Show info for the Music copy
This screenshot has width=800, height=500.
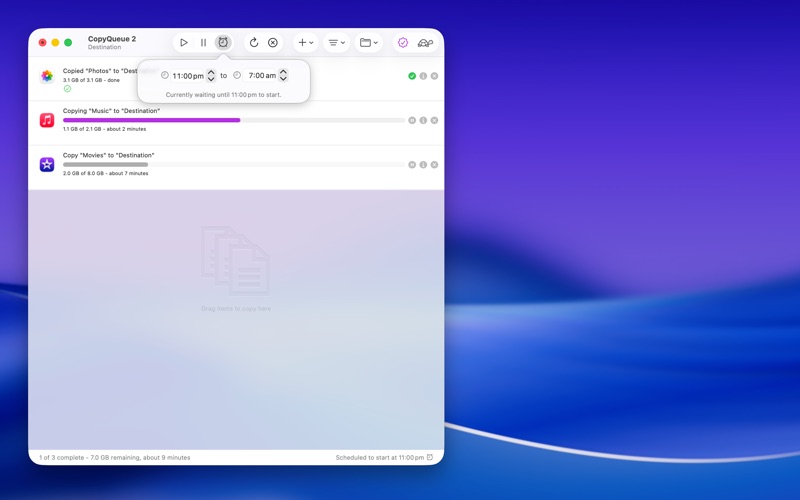423,120
